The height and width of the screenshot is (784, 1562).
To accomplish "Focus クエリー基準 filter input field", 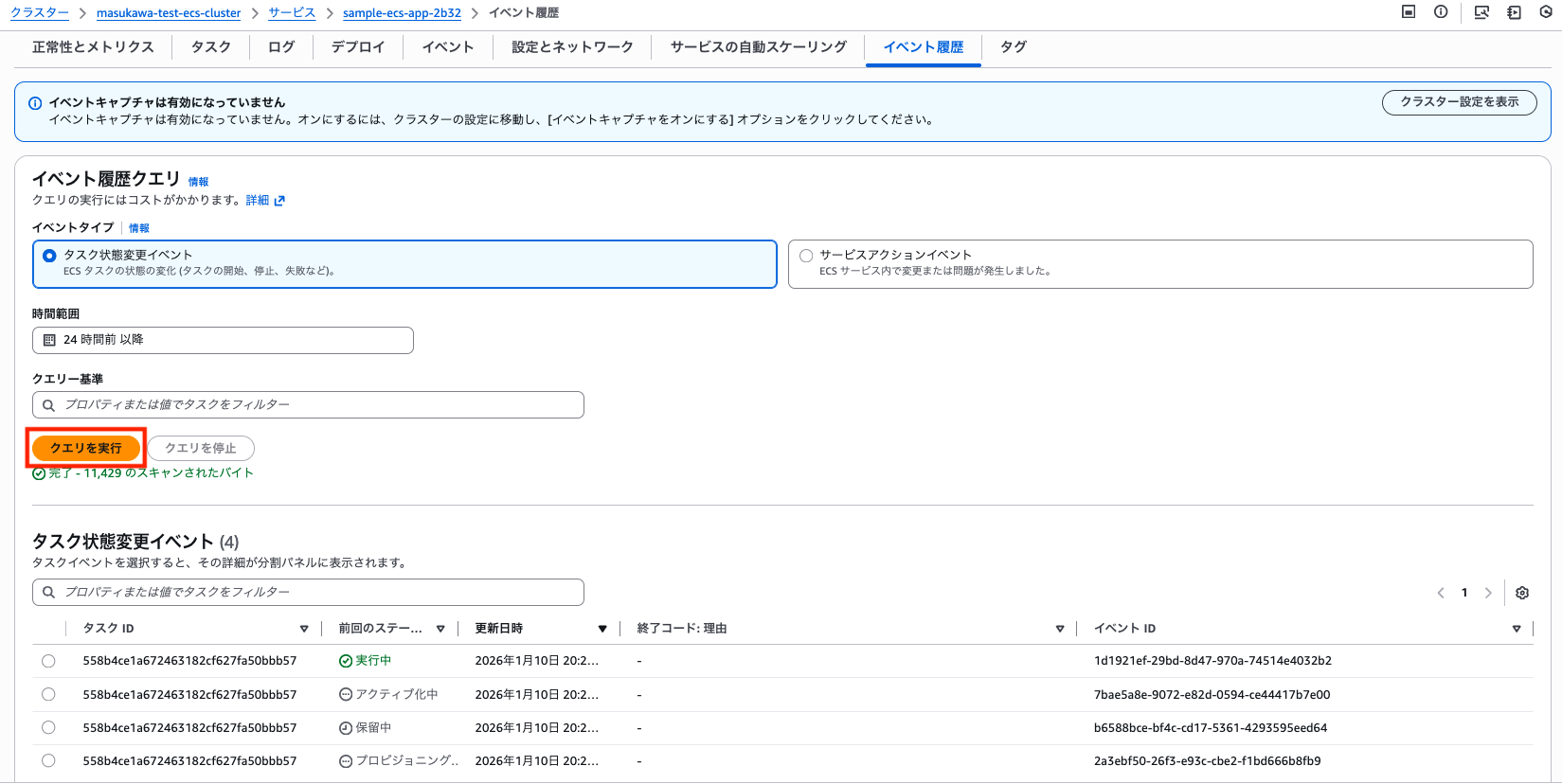I will pyautogui.click(x=308, y=405).
